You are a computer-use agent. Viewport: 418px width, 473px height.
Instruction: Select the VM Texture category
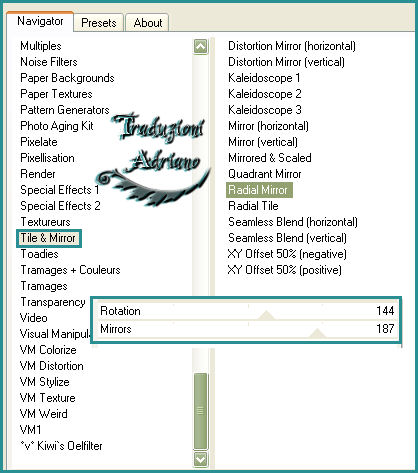click(48, 398)
